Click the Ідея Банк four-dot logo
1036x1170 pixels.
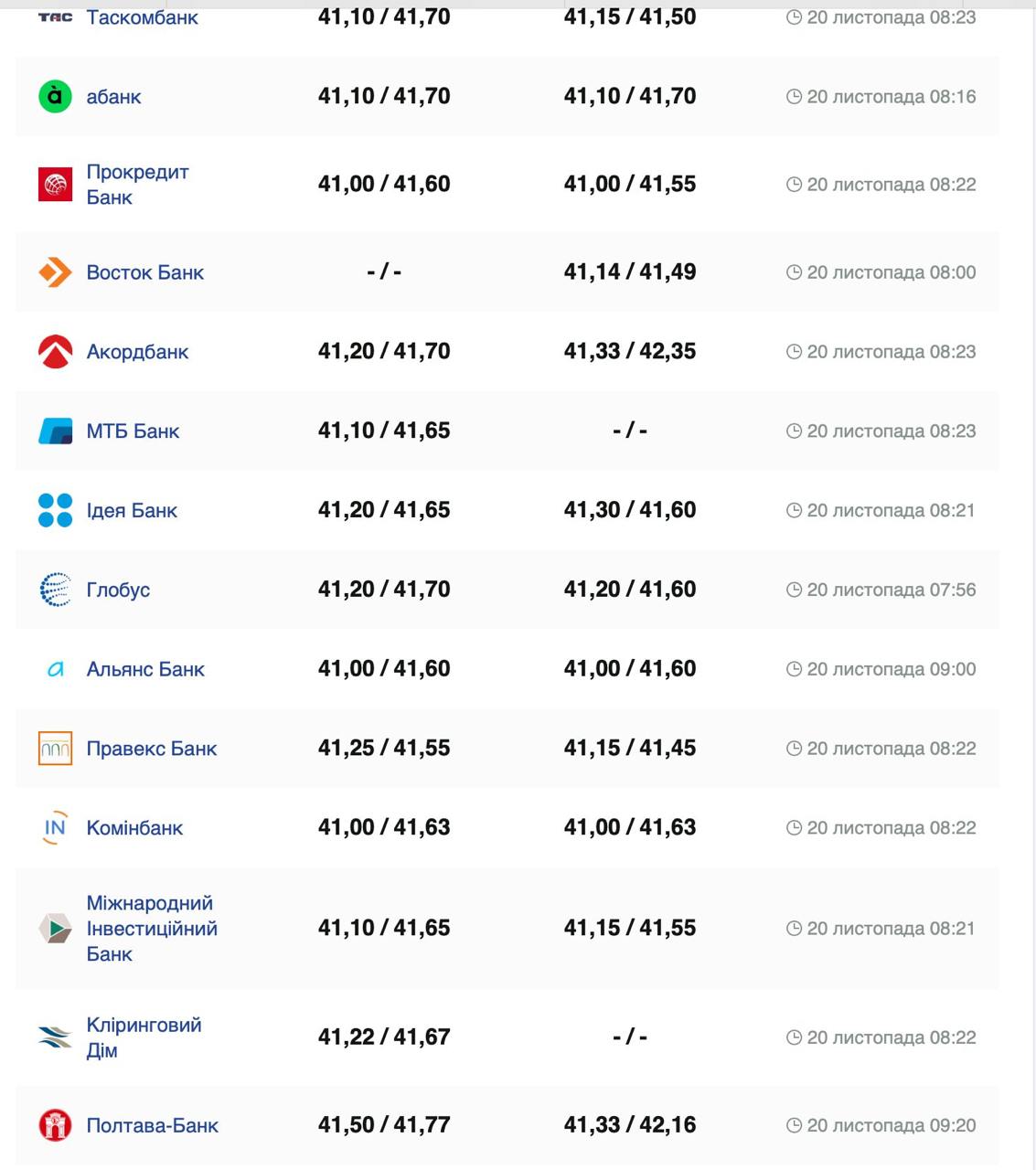point(55,510)
